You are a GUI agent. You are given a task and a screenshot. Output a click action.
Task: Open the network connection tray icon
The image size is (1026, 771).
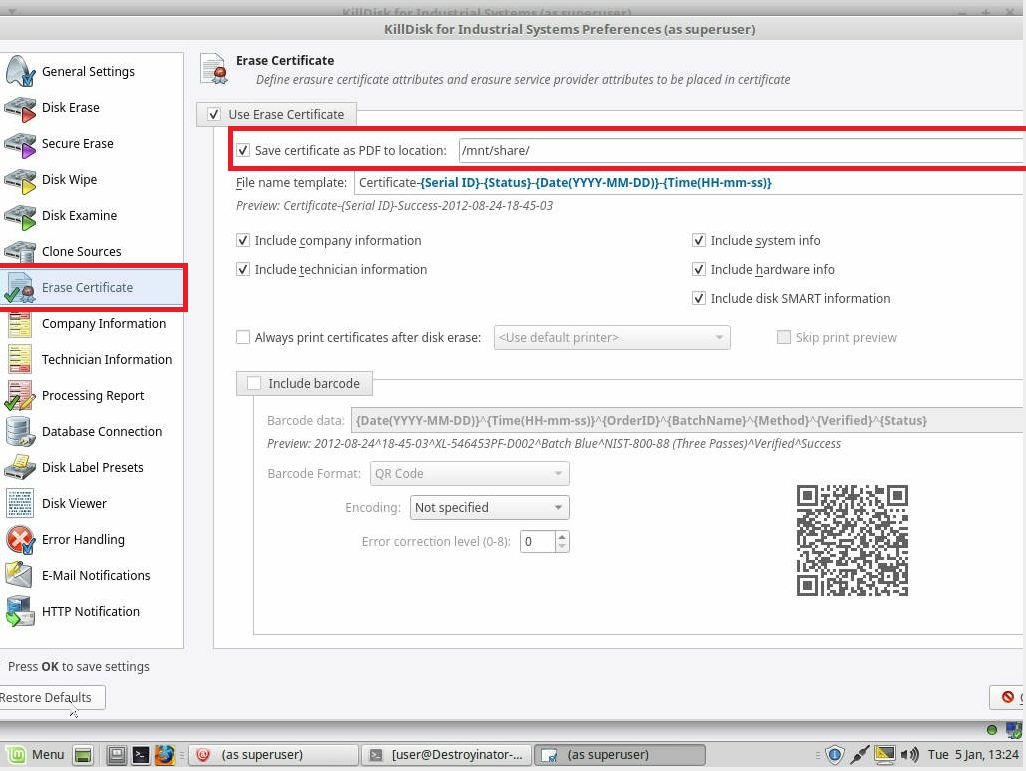coord(859,755)
